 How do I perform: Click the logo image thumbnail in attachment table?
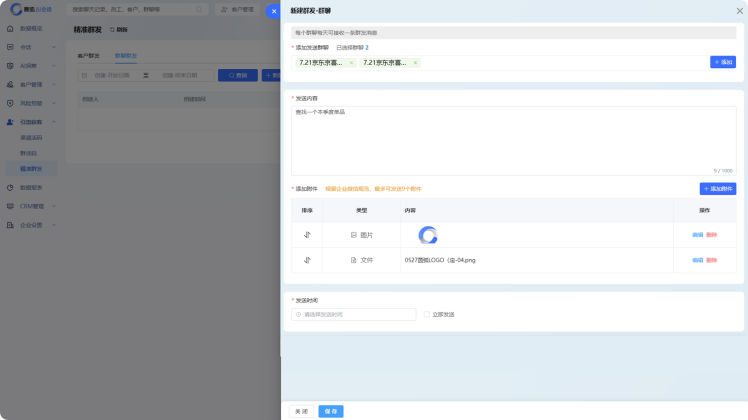428,235
